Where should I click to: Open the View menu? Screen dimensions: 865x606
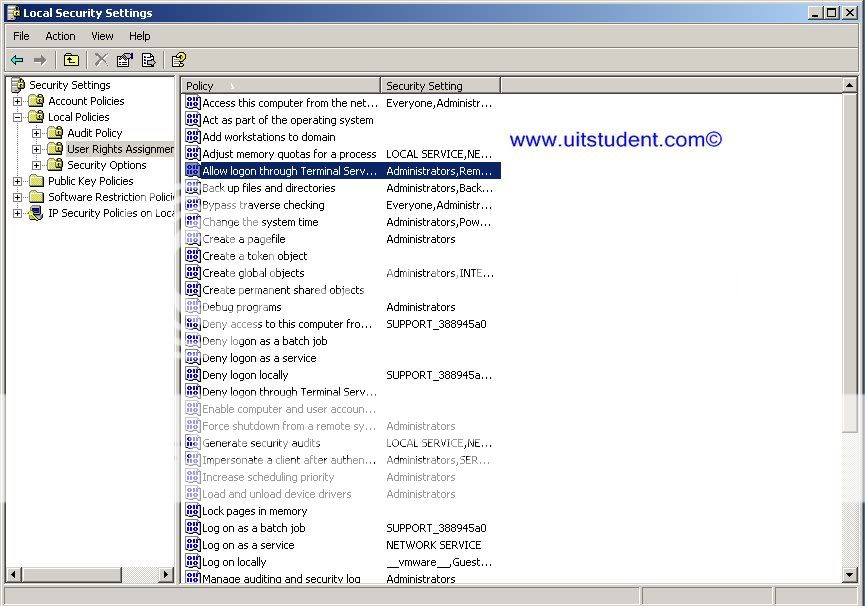(102, 36)
